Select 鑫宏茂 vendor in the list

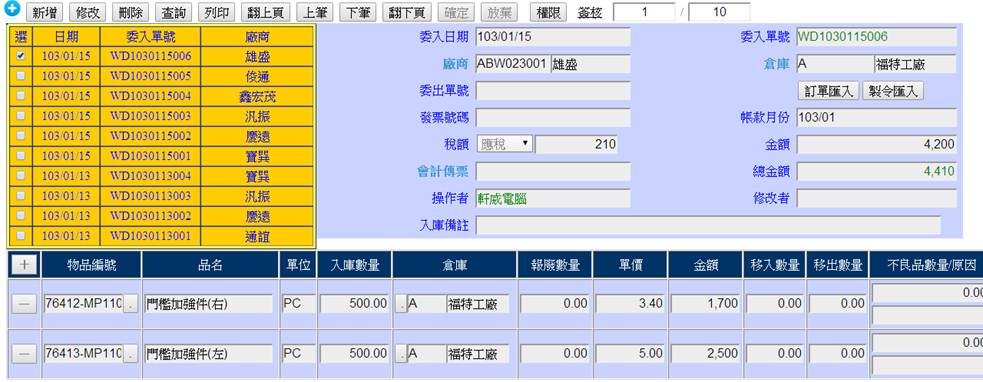pyautogui.click(x=257, y=97)
